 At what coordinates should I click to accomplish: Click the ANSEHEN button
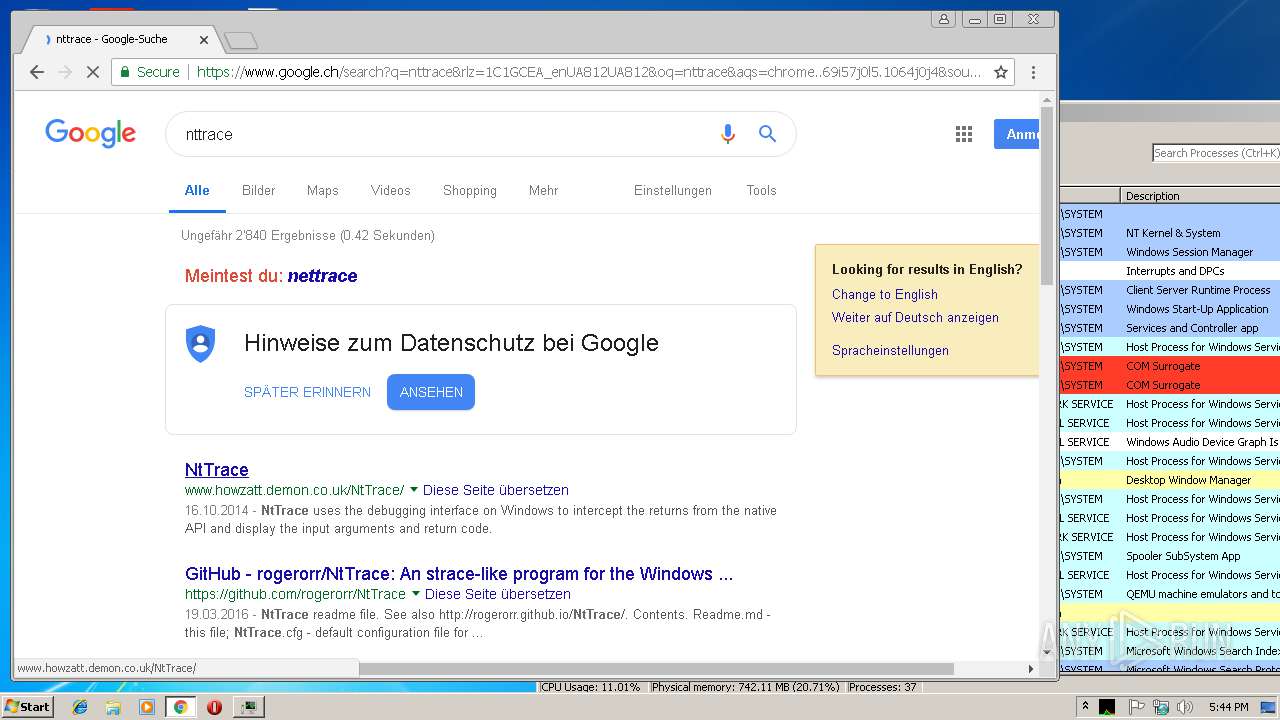coord(431,392)
